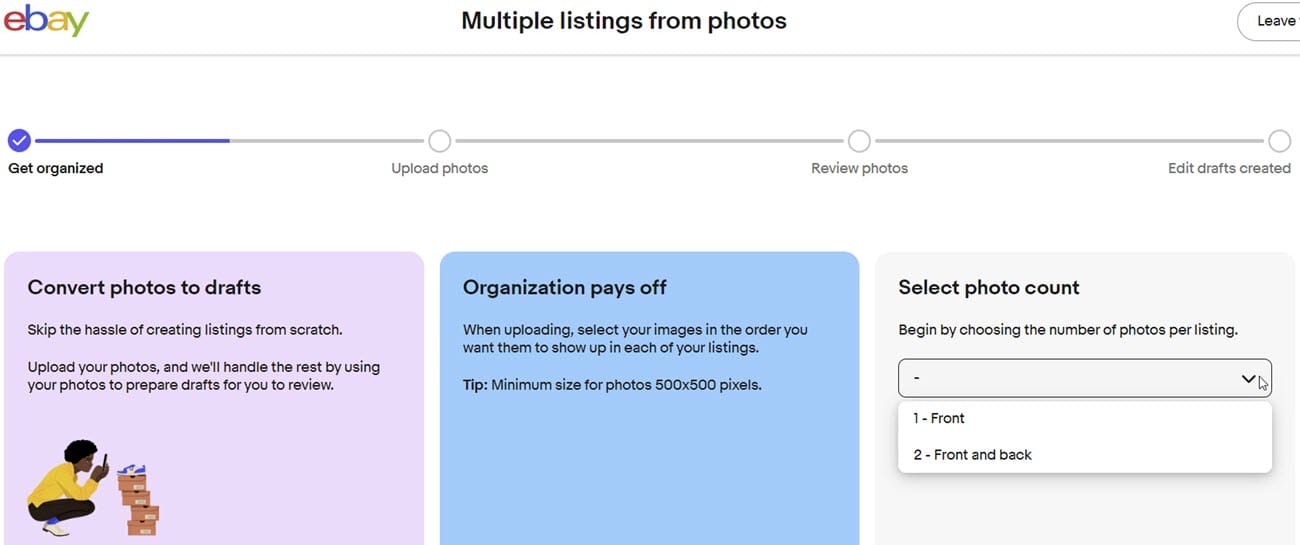Select the Edit drafts created step label
Image resolution: width=1300 pixels, height=545 pixels.
click(1229, 168)
